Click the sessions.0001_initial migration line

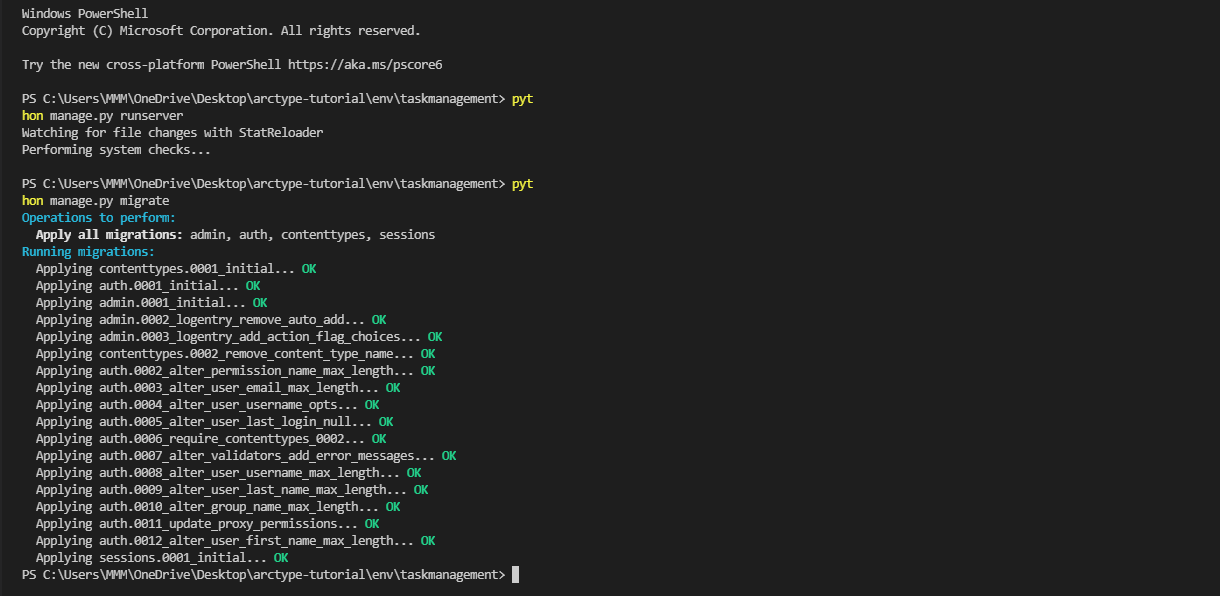click(x=162, y=557)
